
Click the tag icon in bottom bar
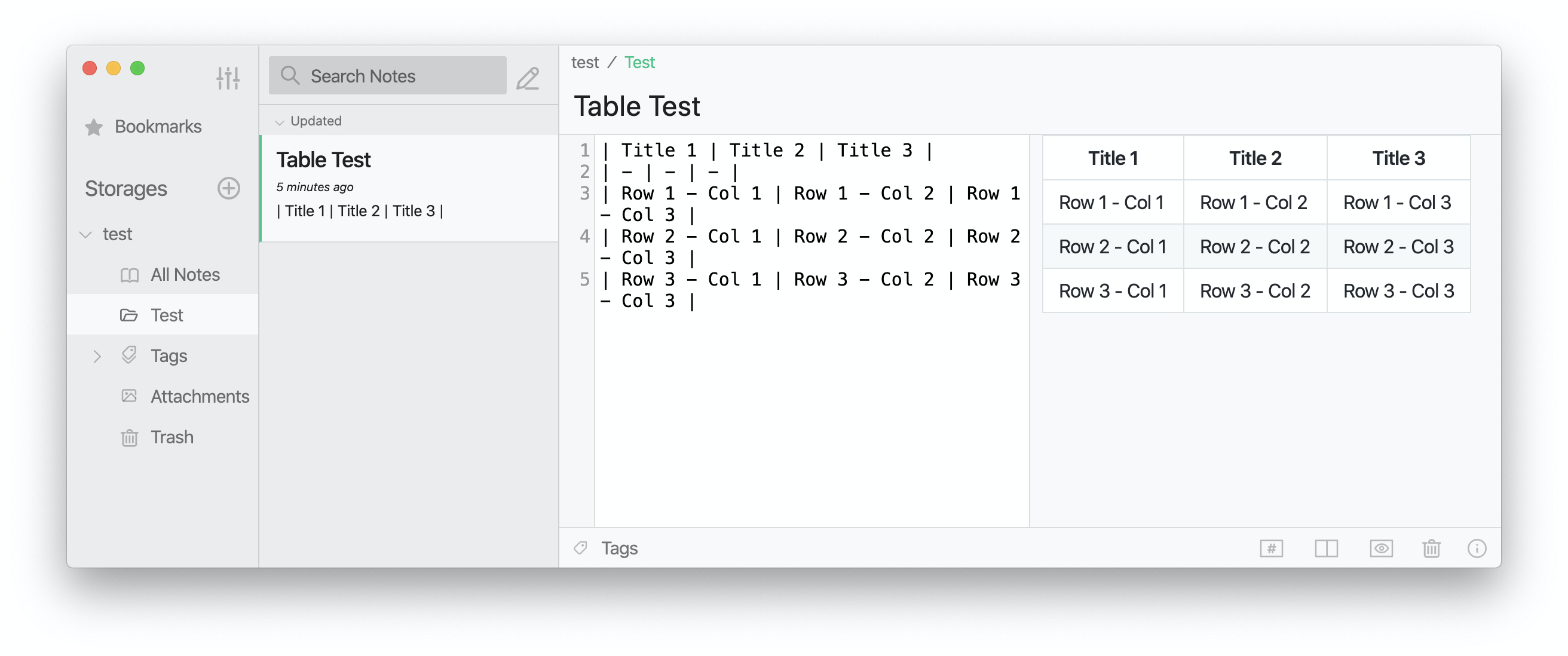(580, 548)
